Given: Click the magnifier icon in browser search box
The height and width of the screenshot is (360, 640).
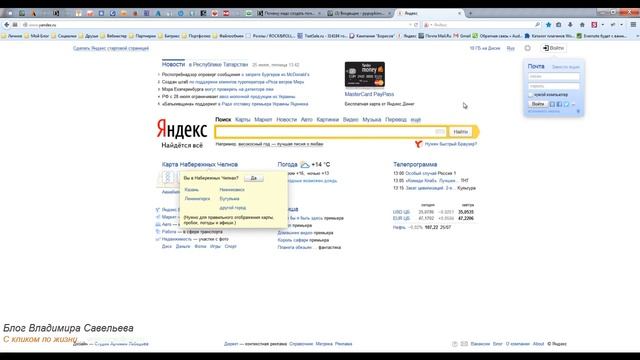Looking at the screenshot, I should [x=537, y=25].
